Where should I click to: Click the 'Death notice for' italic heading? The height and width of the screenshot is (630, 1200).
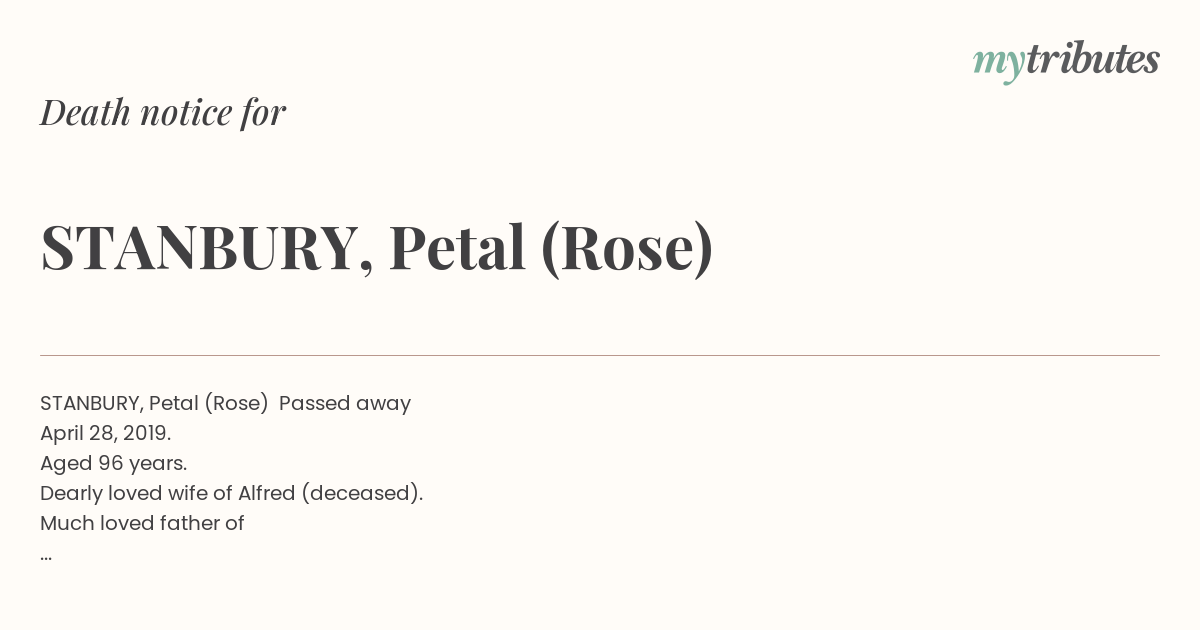[x=163, y=112]
